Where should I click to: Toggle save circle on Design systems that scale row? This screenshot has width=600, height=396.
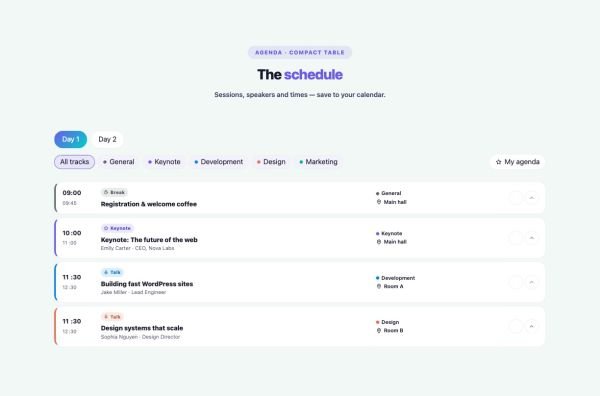[x=516, y=326]
